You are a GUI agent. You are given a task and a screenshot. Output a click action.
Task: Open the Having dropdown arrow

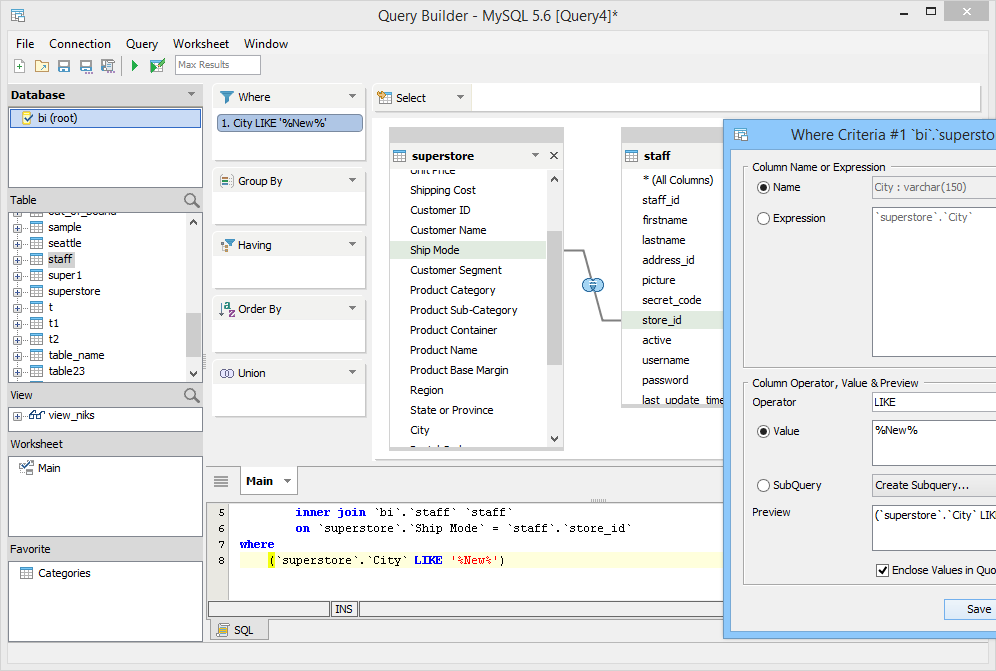pos(353,245)
